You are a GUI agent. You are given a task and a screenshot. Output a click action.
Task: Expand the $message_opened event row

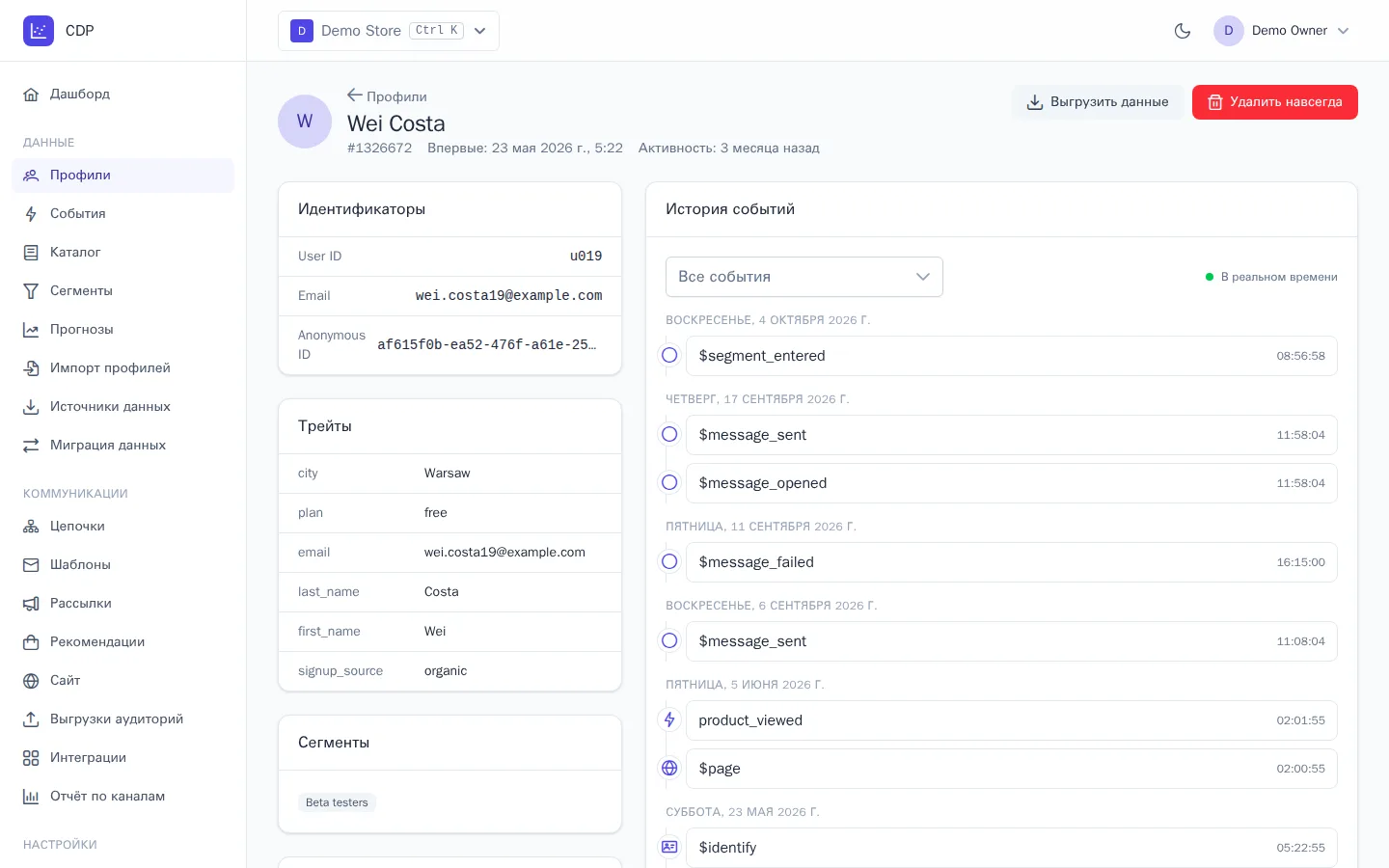(1011, 483)
